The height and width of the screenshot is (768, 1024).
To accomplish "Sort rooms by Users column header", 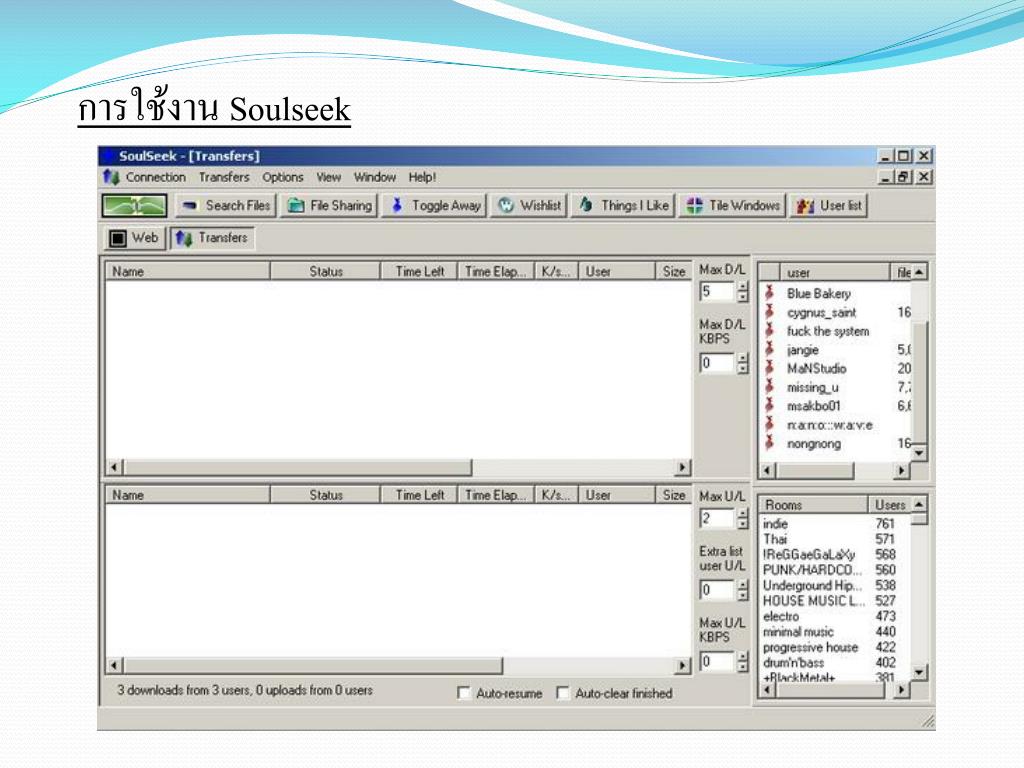I will [889, 505].
